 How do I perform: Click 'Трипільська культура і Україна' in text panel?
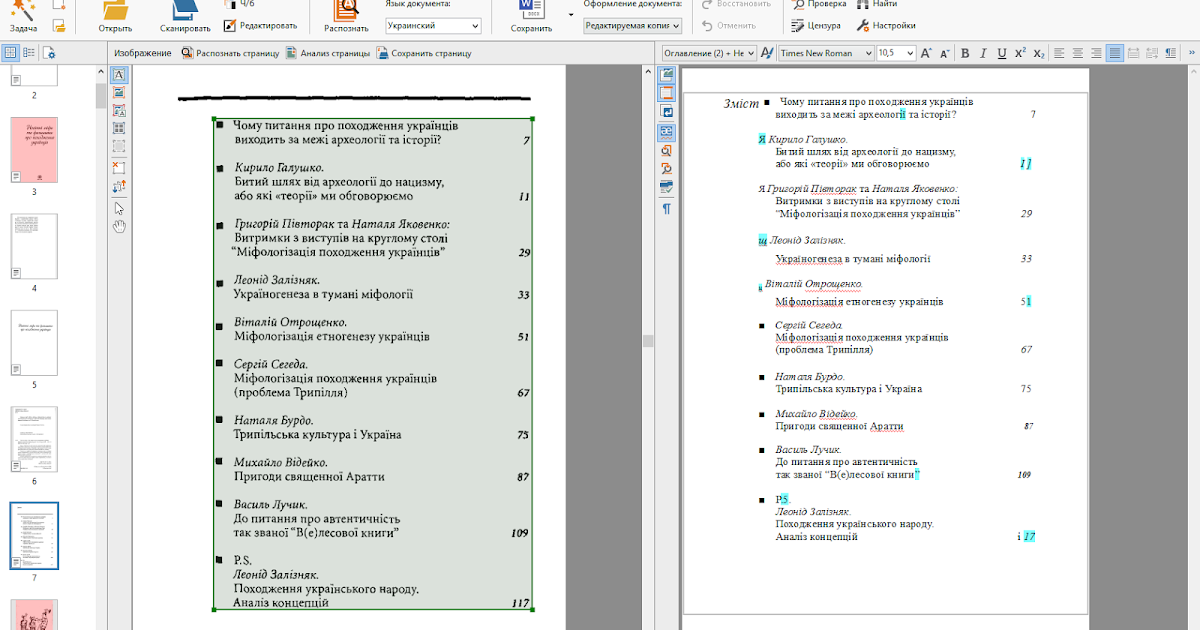(x=848, y=389)
